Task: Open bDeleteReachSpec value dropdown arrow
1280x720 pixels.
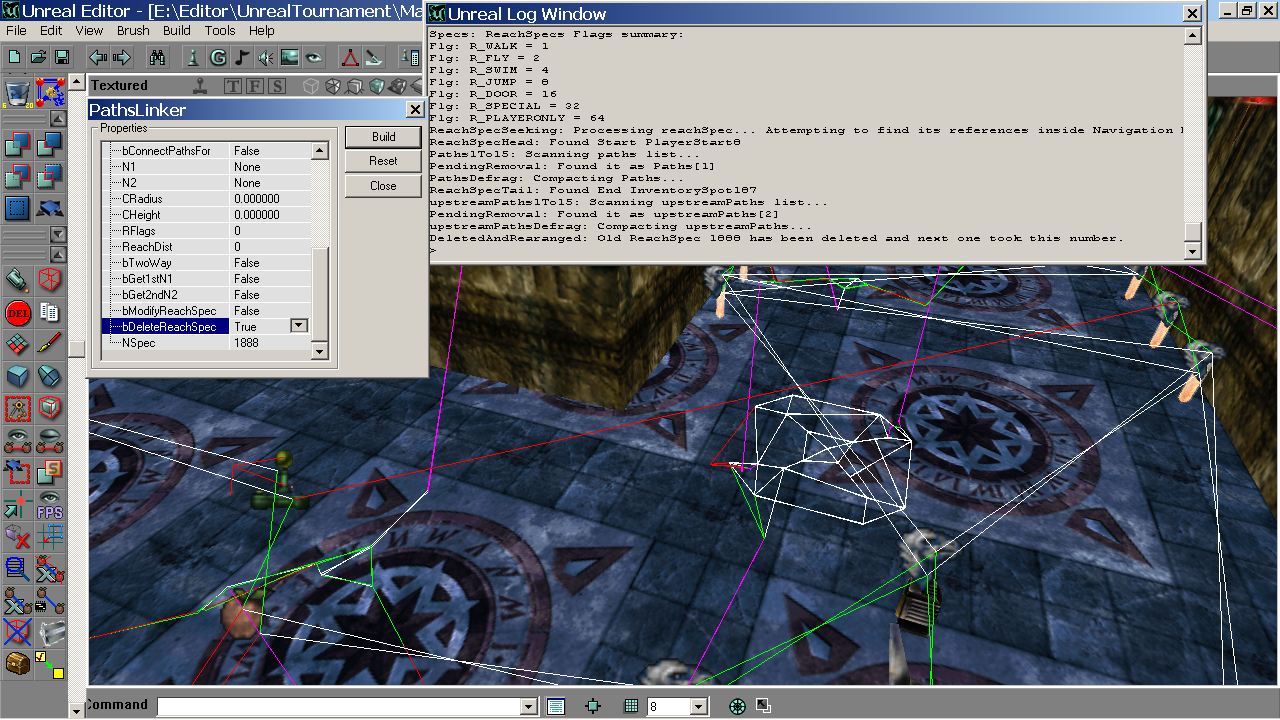Action: (x=298, y=326)
